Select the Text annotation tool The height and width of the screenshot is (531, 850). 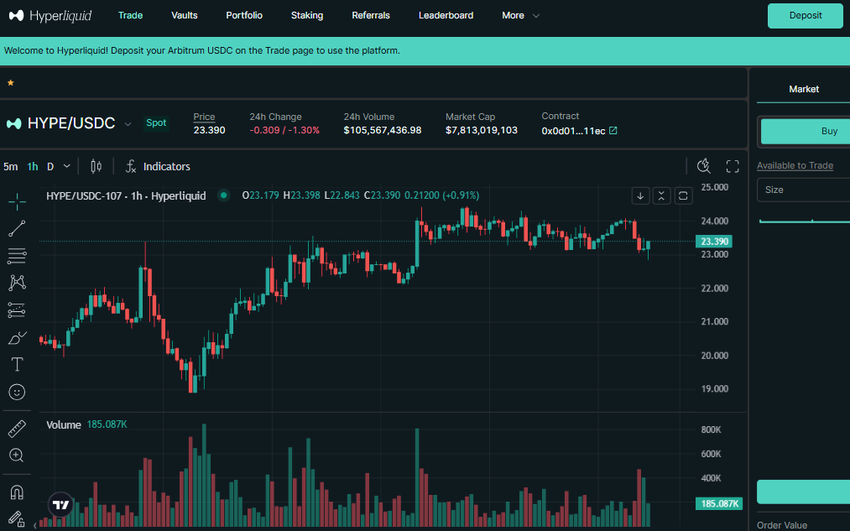click(x=17, y=364)
